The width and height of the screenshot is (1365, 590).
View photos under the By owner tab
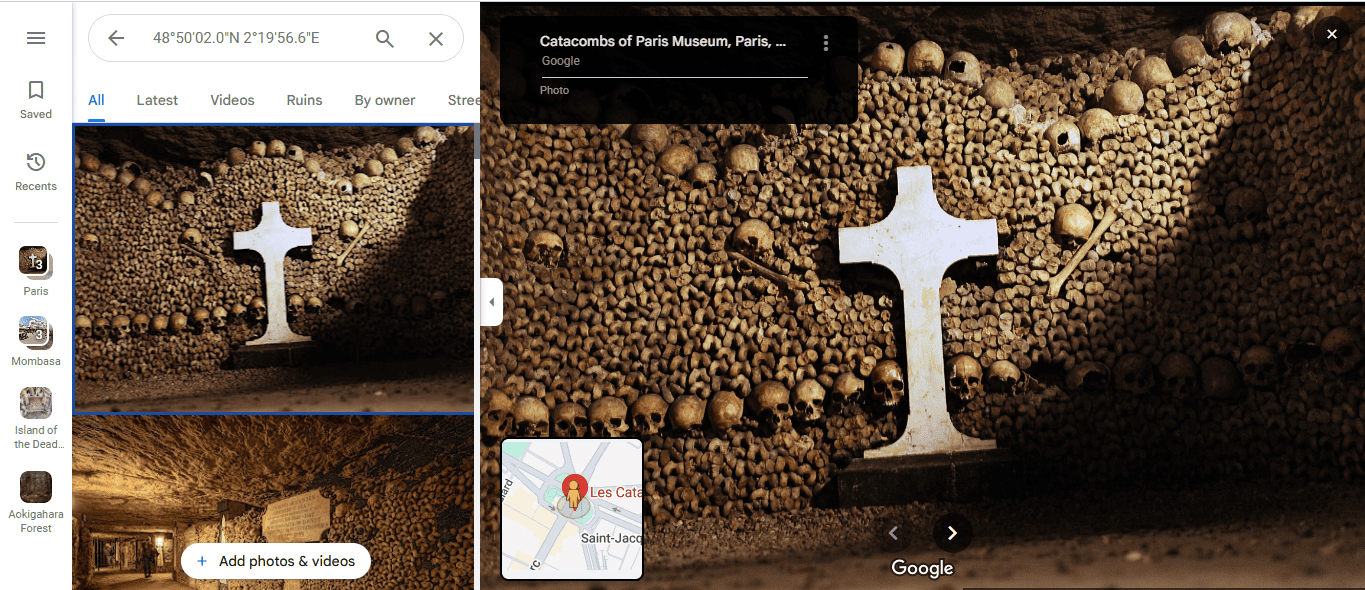[x=385, y=100]
